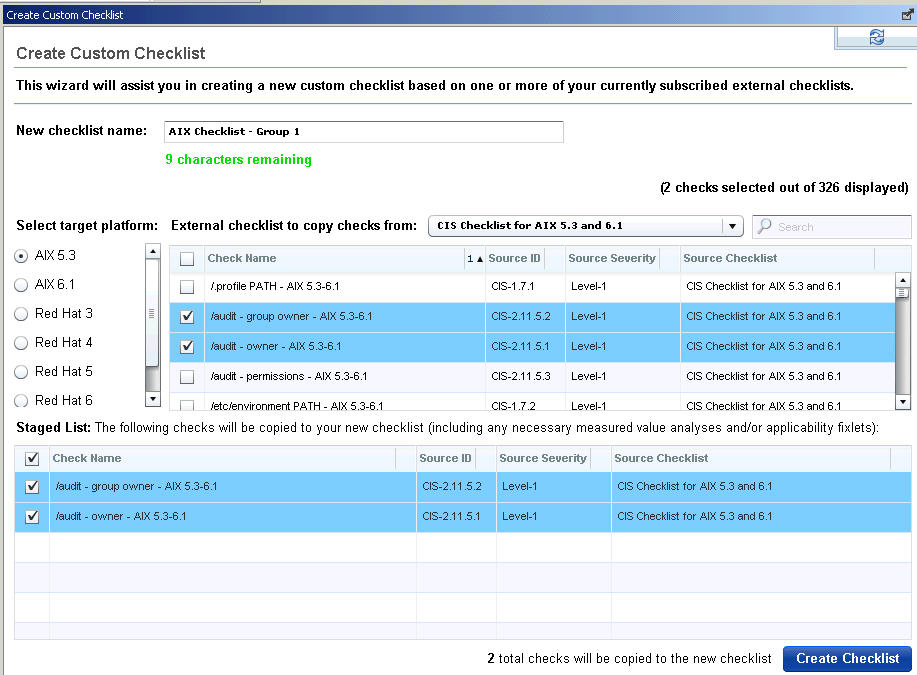Click the Create Checklist button

coord(847,658)
